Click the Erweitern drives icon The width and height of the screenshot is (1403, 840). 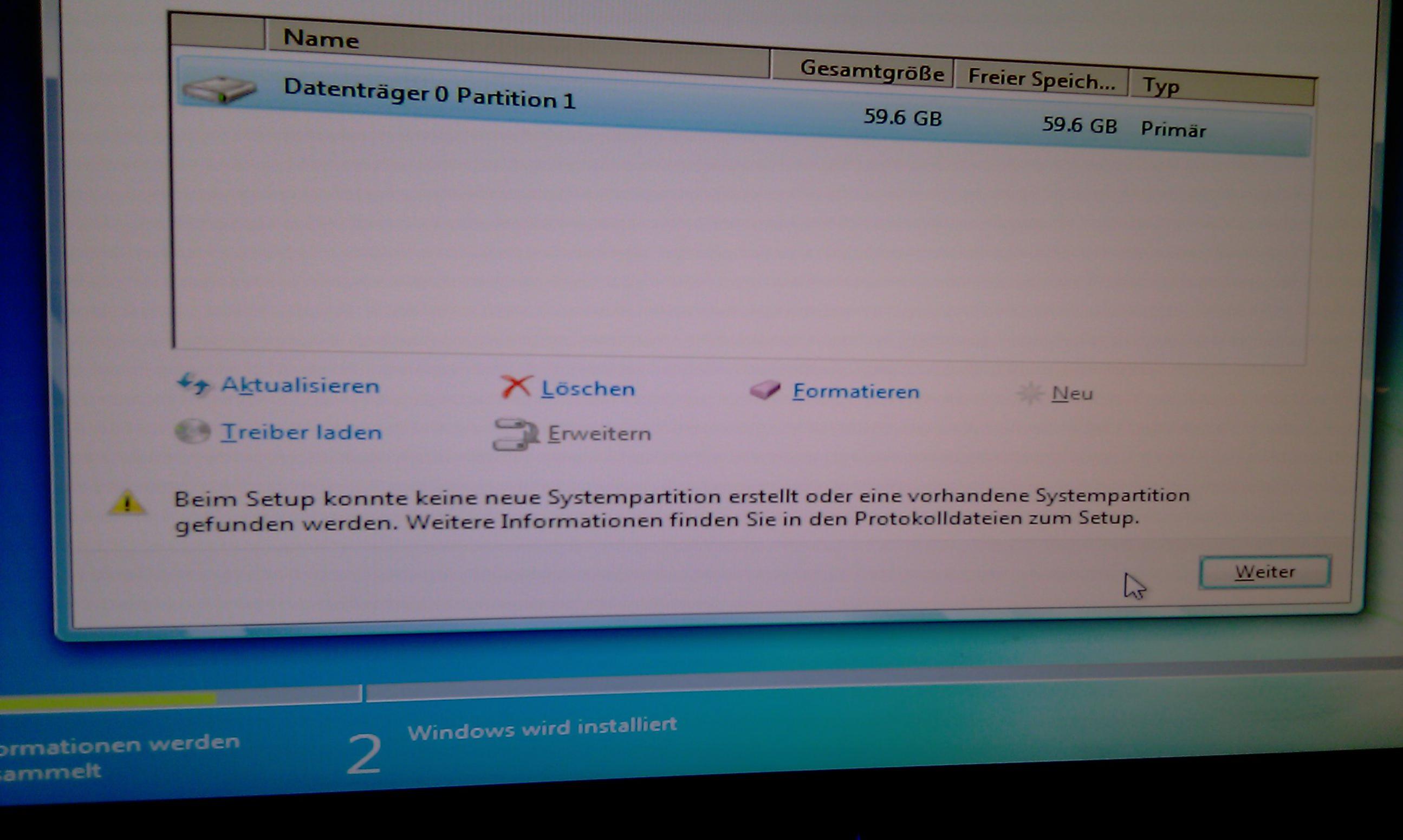(514, 435)
